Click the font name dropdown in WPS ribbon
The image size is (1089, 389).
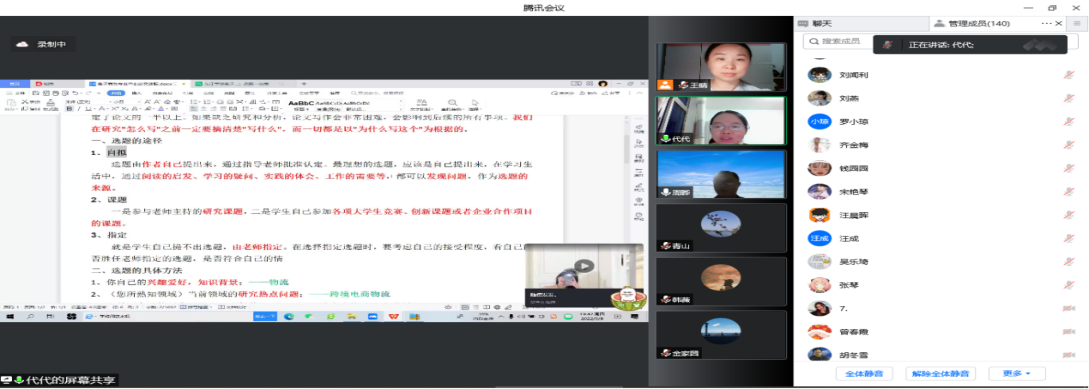[88, 101]
